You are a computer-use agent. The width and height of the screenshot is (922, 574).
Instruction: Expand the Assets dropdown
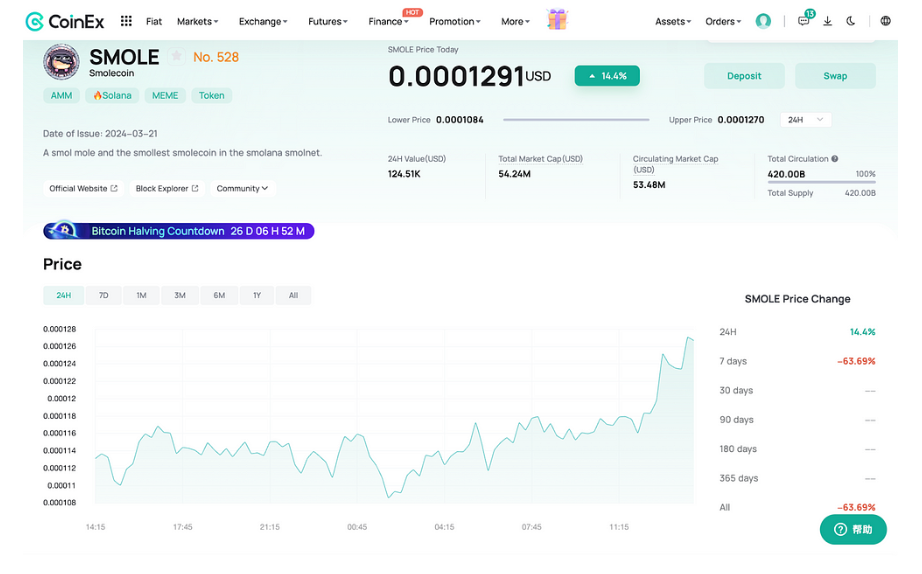coord(673,22)
